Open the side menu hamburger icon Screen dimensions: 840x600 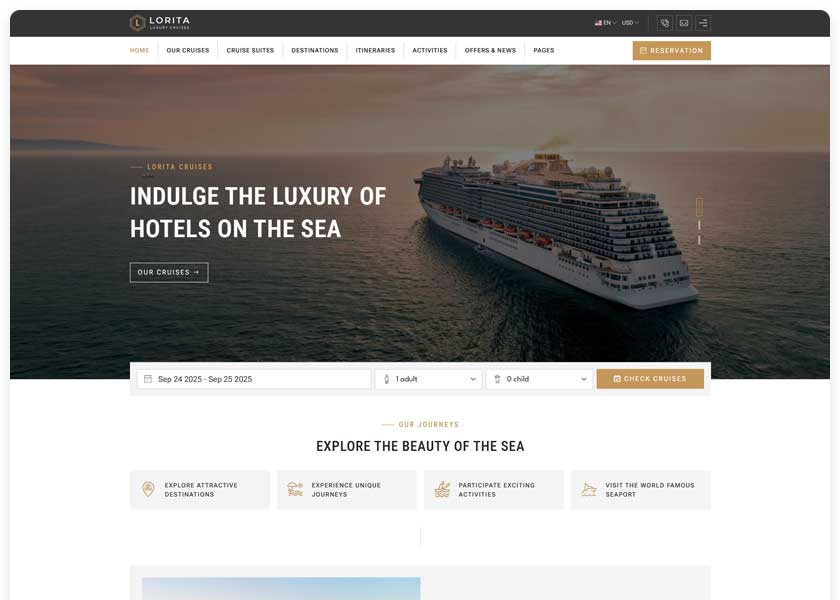click(703, 23)
